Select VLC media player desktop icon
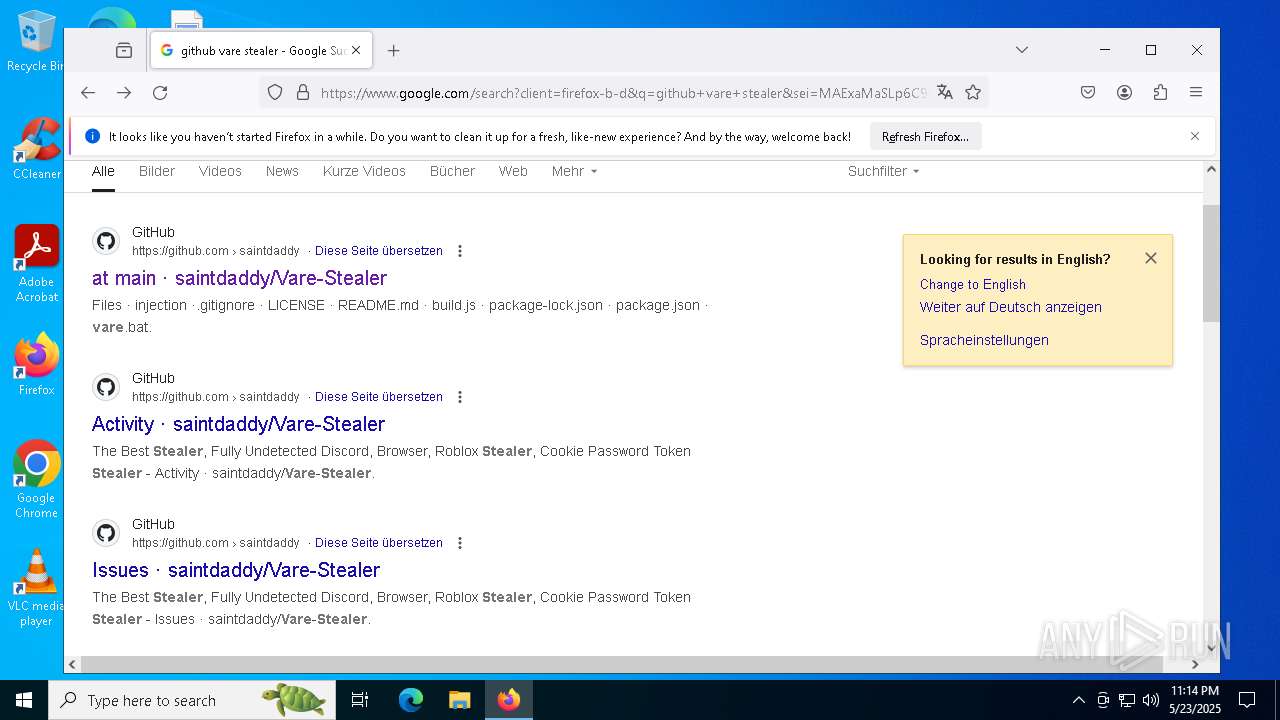This screenshot has width=1280, height=720. [x=36, y=588]
